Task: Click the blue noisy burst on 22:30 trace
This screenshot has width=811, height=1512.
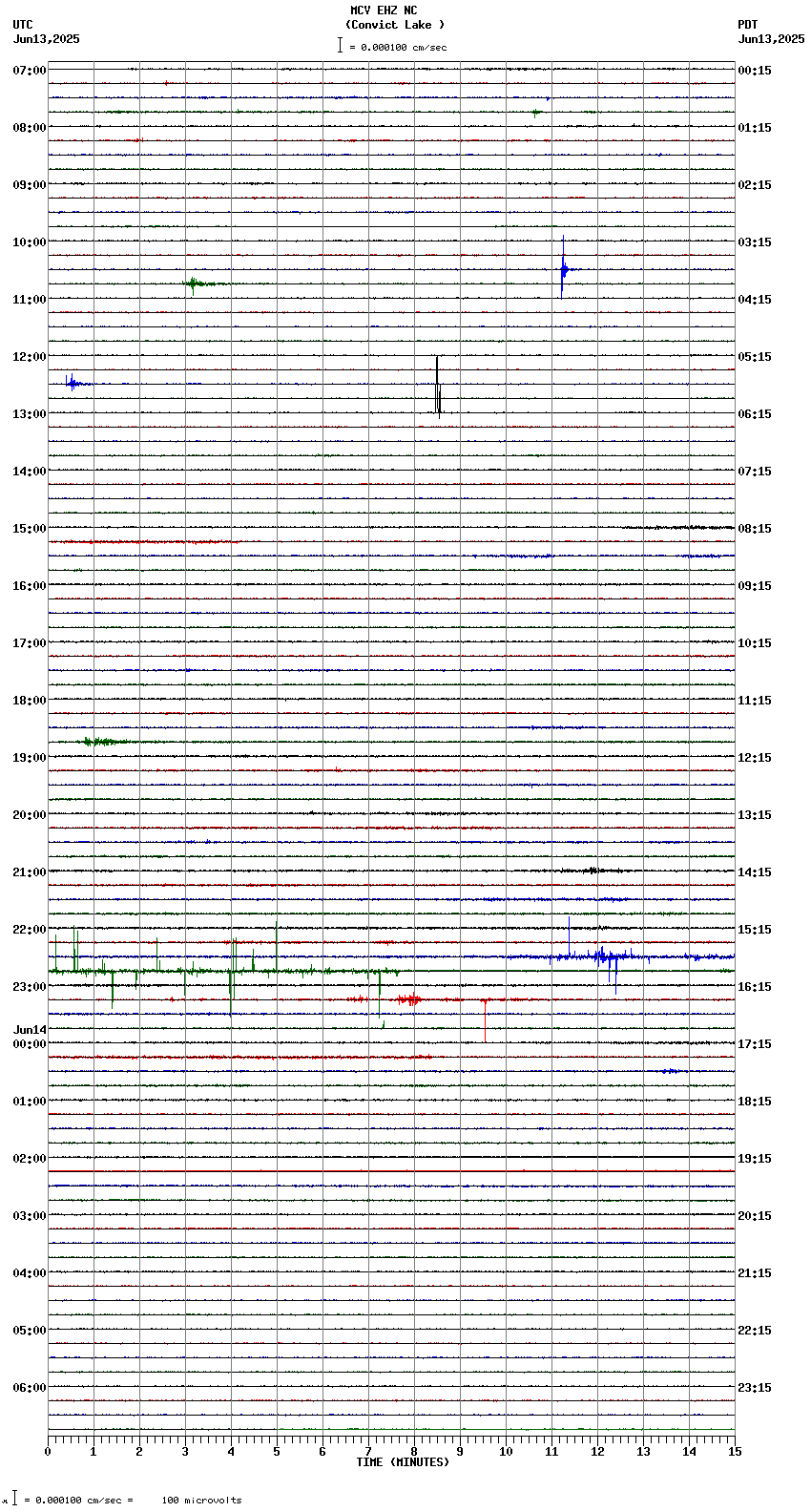Action: [606, 955]
